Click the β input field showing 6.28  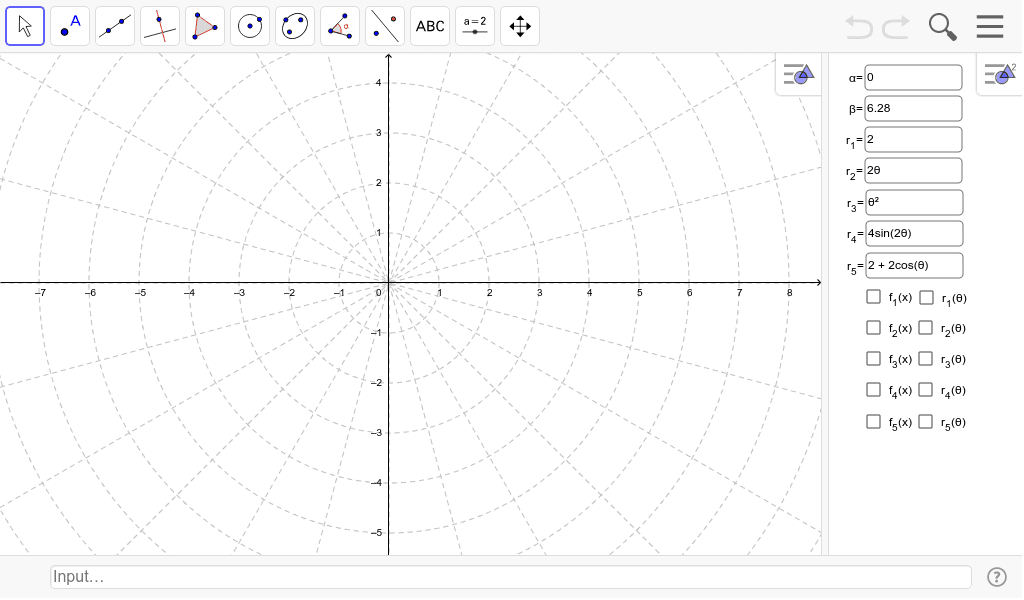913,108
